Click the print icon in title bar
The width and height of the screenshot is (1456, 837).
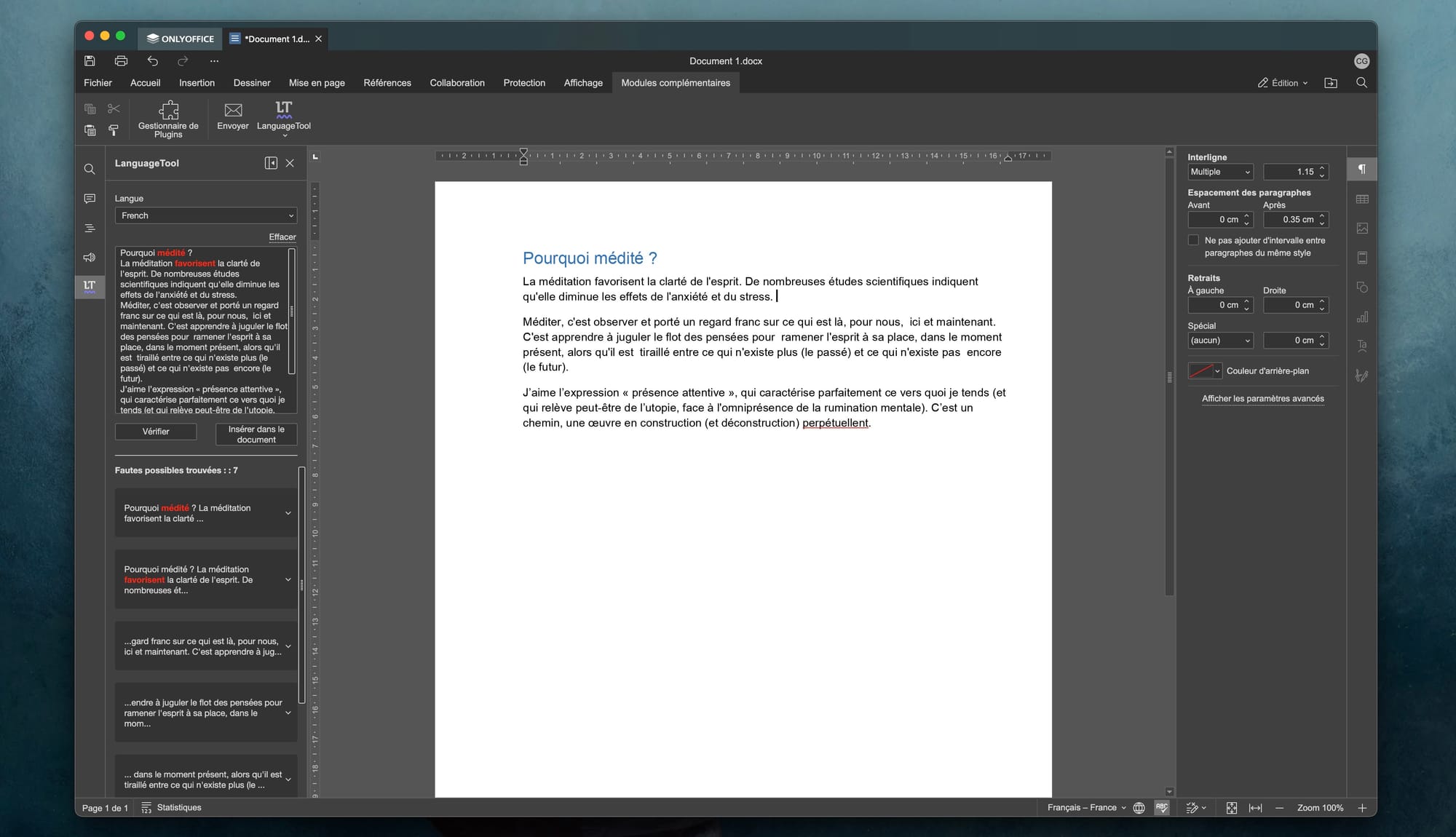(x=121, y=61)
